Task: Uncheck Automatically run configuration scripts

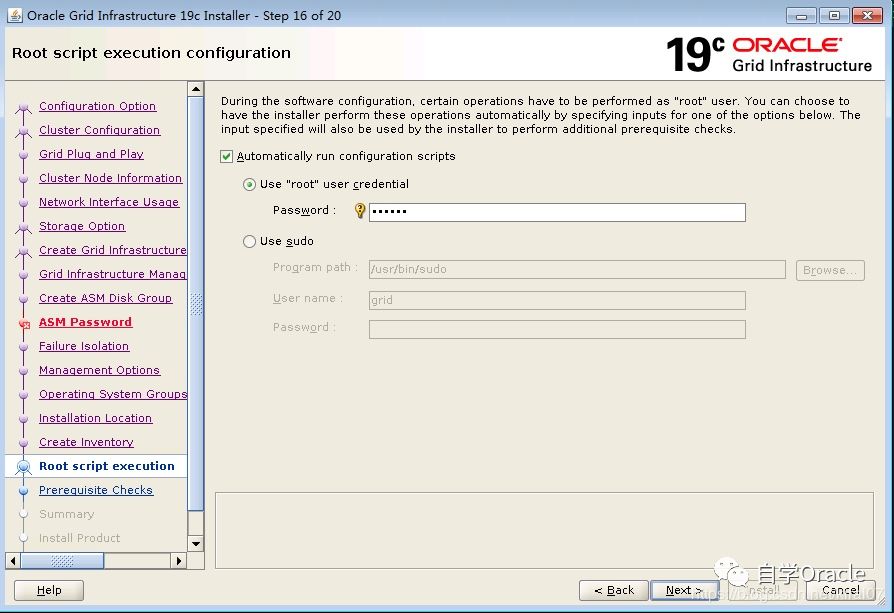Action: [x=227, y=157]
